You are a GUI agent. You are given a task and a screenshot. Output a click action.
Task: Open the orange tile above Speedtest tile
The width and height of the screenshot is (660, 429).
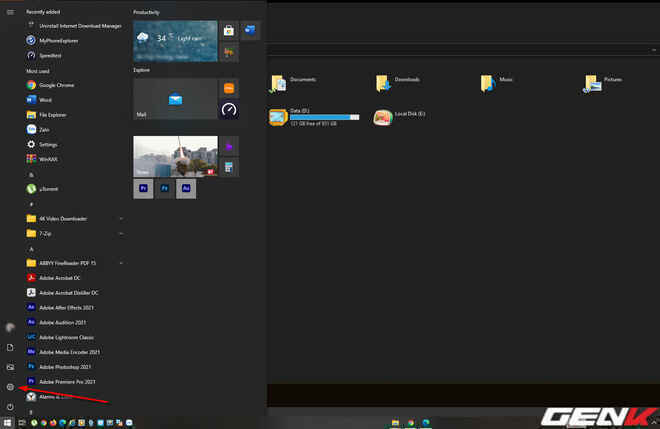click(x=229, y=88)
